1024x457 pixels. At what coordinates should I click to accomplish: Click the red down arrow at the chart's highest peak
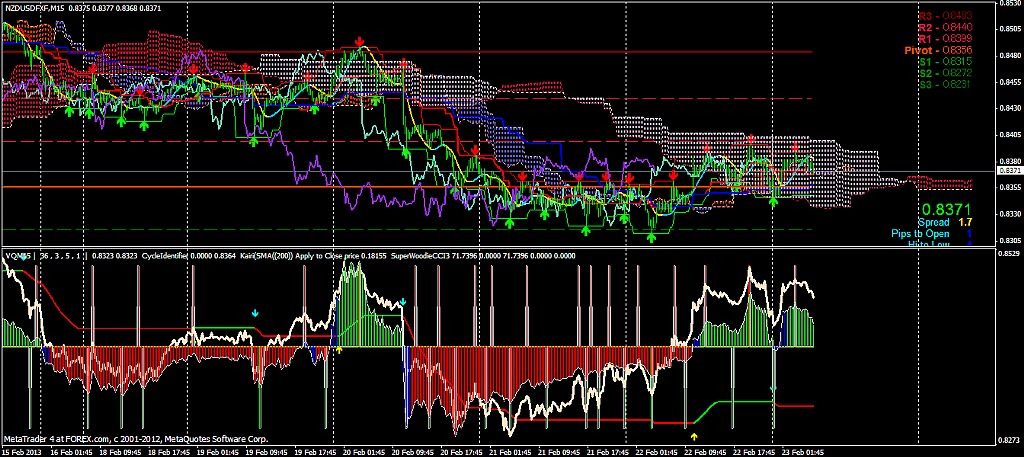[359, 41]
